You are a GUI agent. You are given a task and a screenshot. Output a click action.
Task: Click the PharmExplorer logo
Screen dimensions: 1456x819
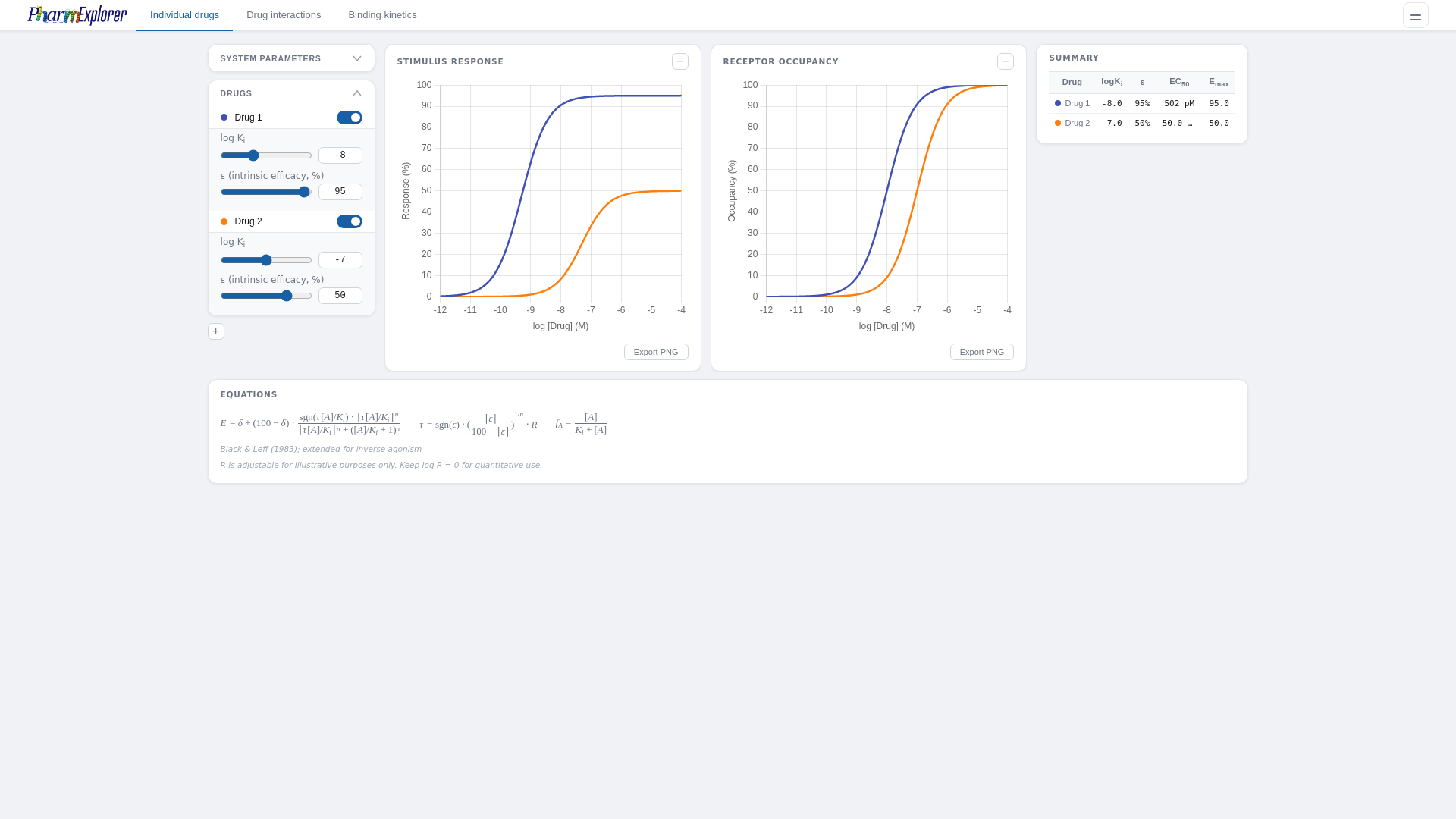pos(77,15)
